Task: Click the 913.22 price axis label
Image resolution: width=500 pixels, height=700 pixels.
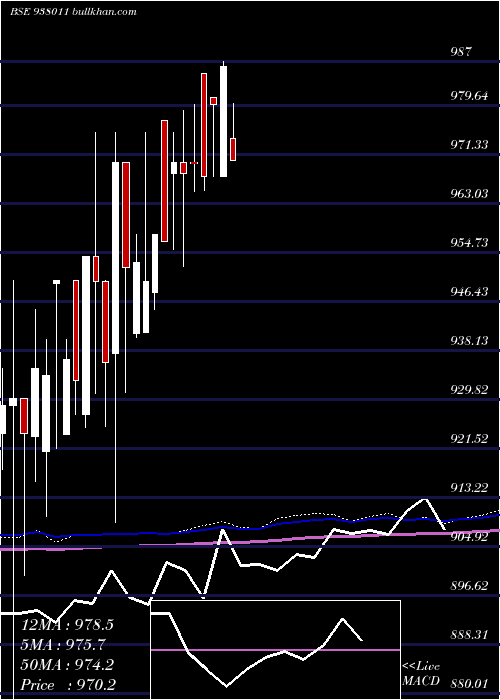Action: point(469,488)
